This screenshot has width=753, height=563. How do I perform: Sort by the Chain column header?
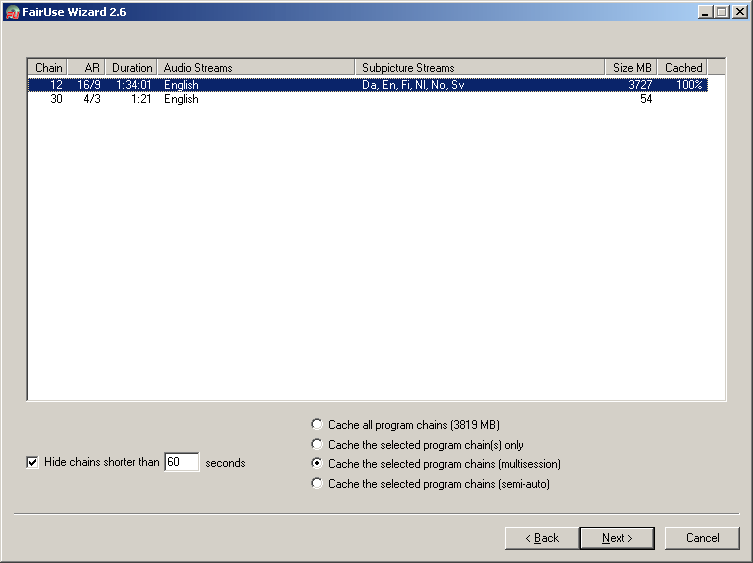tap(48, 68)
